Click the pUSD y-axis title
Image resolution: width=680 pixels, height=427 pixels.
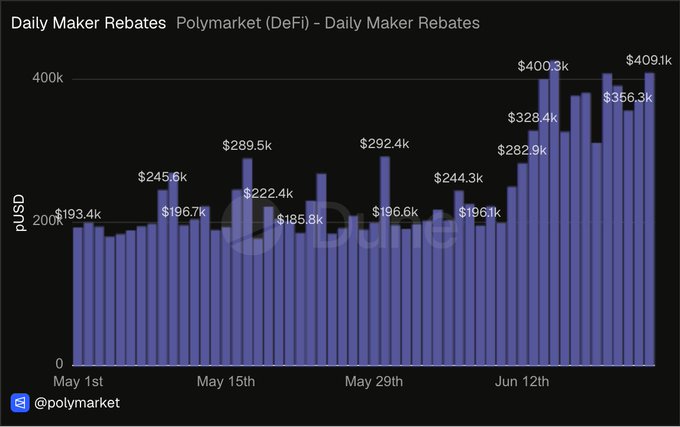tap(19, 212)
